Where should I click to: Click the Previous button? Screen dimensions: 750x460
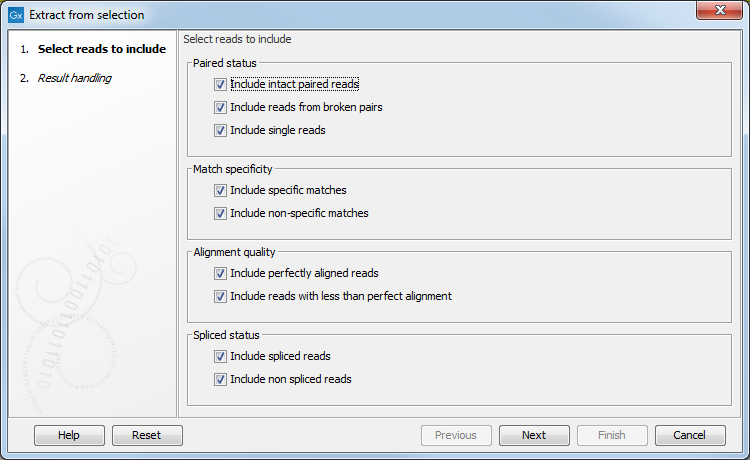click(456, 435)
